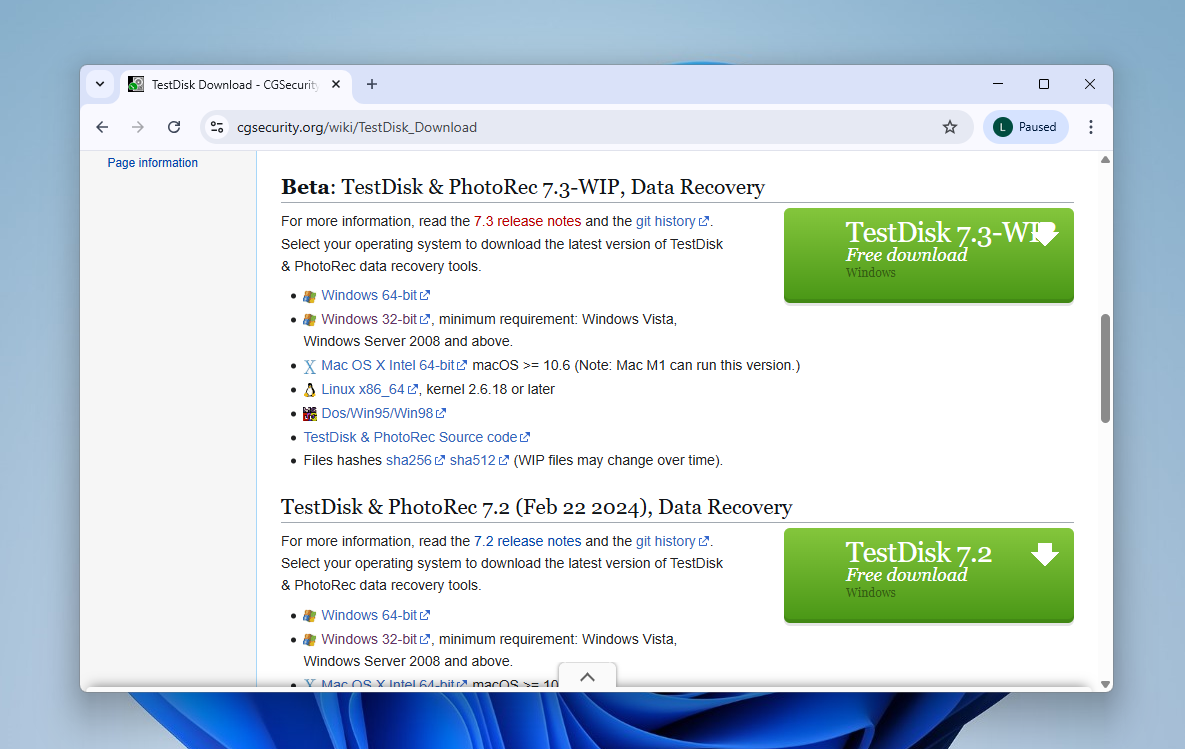Click the CGSecurity favicon on the tab
This screenshot has width=1185, height=749.
(x=136, y=84)
